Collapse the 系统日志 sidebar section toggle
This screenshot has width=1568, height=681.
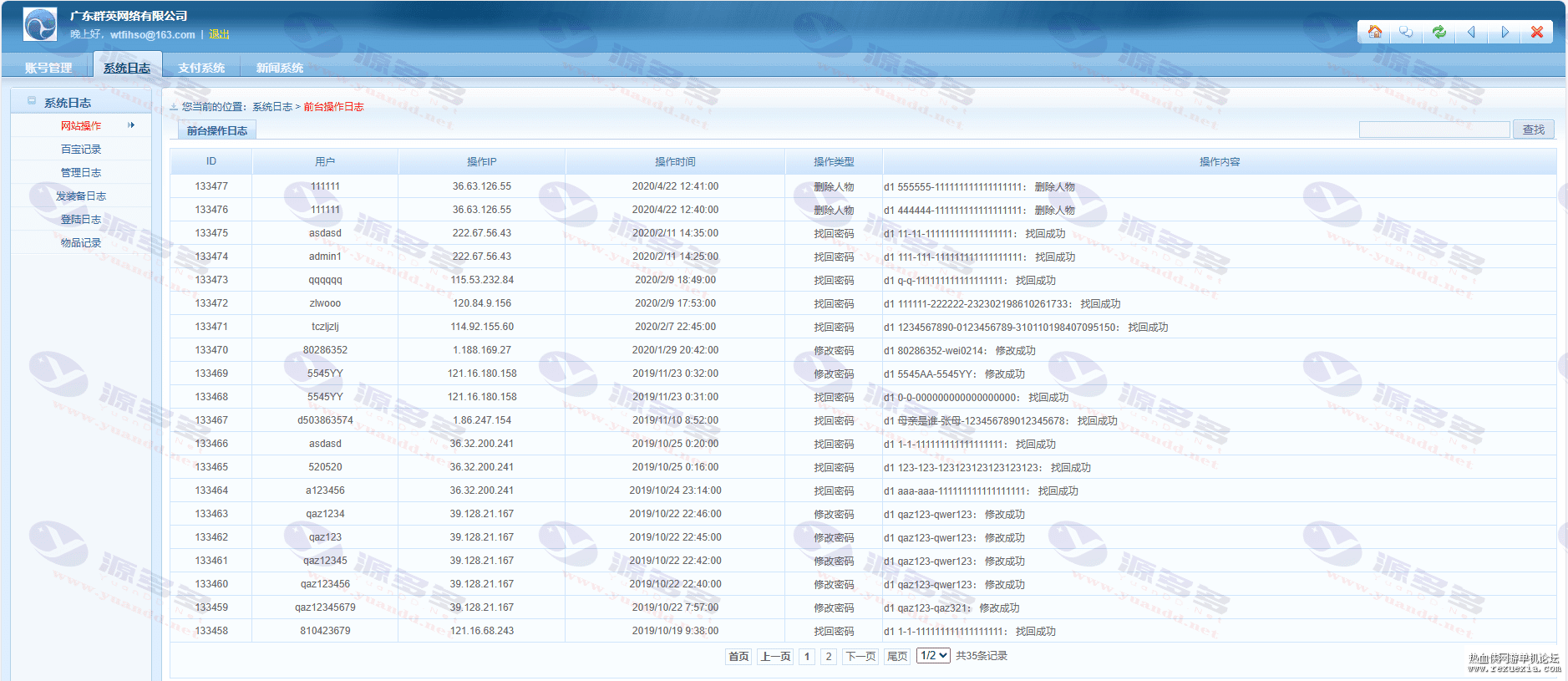[x=32, y=101]
